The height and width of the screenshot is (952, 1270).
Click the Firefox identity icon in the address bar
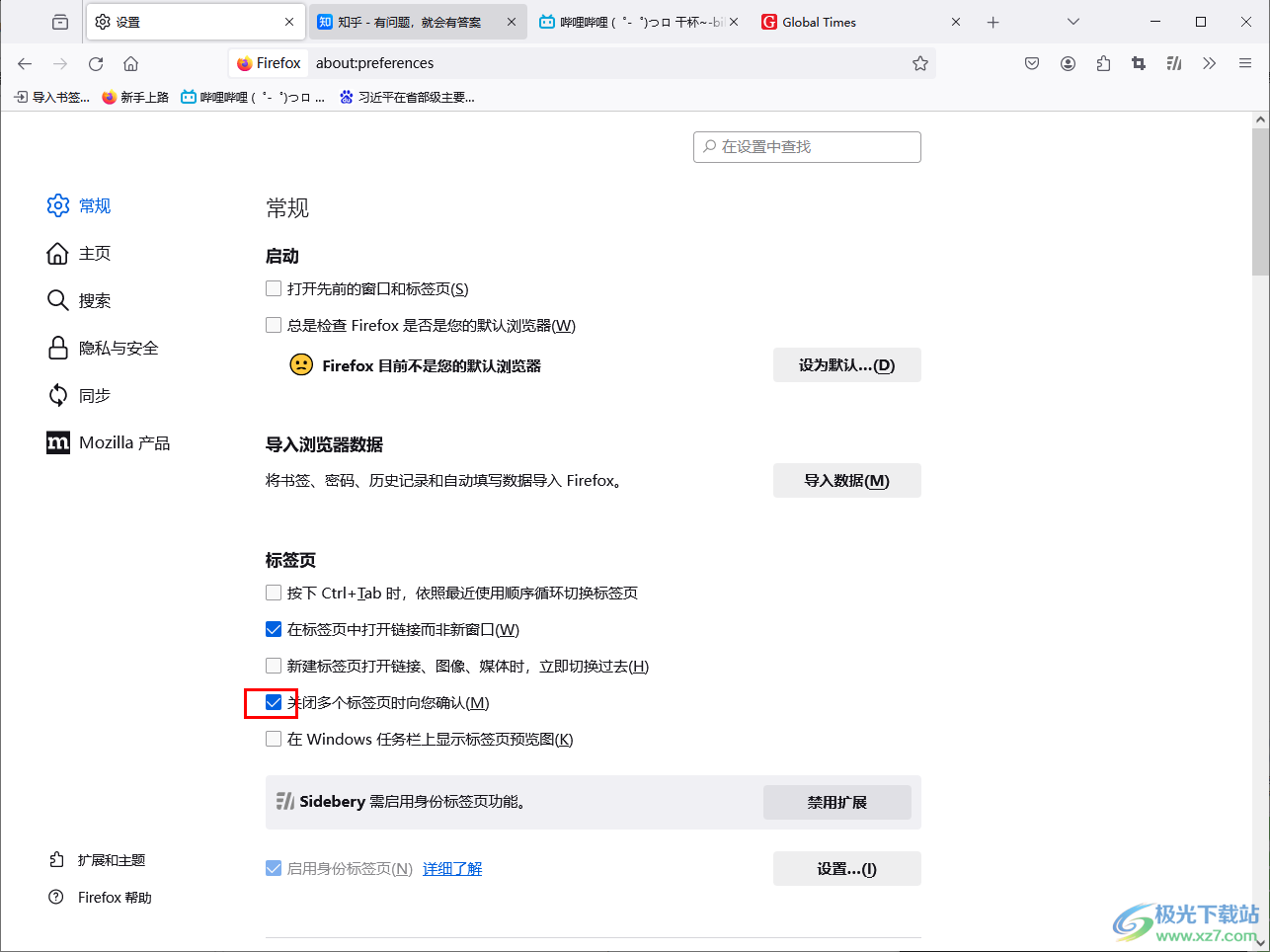click(x=269, y=63)
